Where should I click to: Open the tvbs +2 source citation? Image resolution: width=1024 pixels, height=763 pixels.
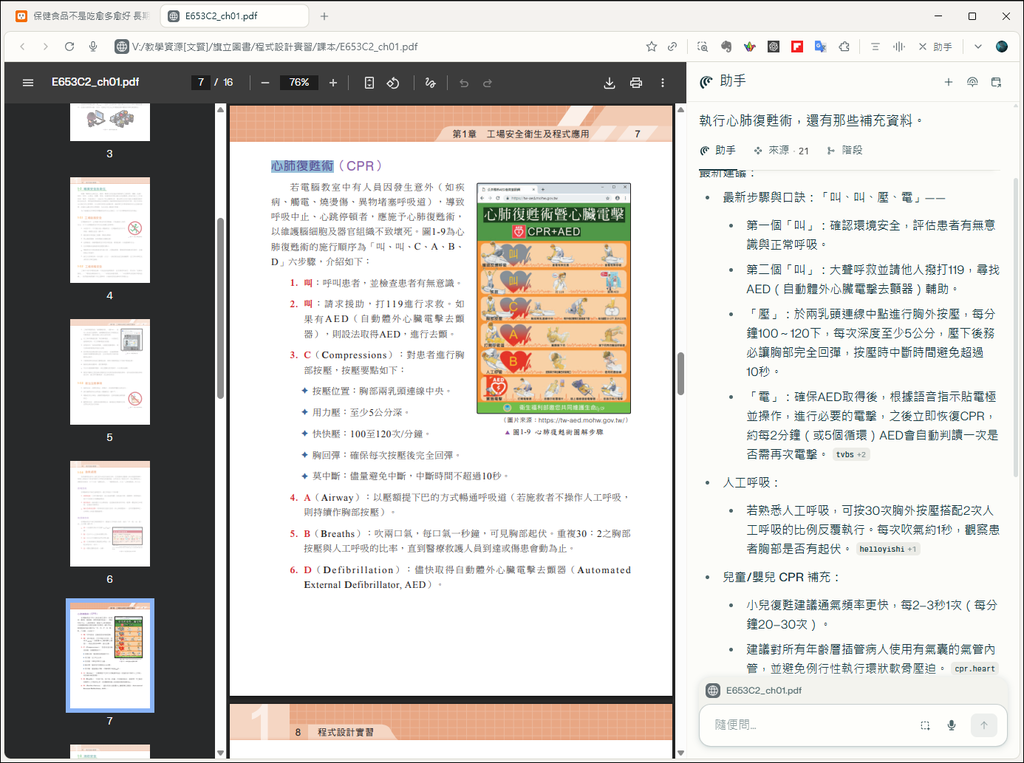pyautogui.click(x=851, y=455)
